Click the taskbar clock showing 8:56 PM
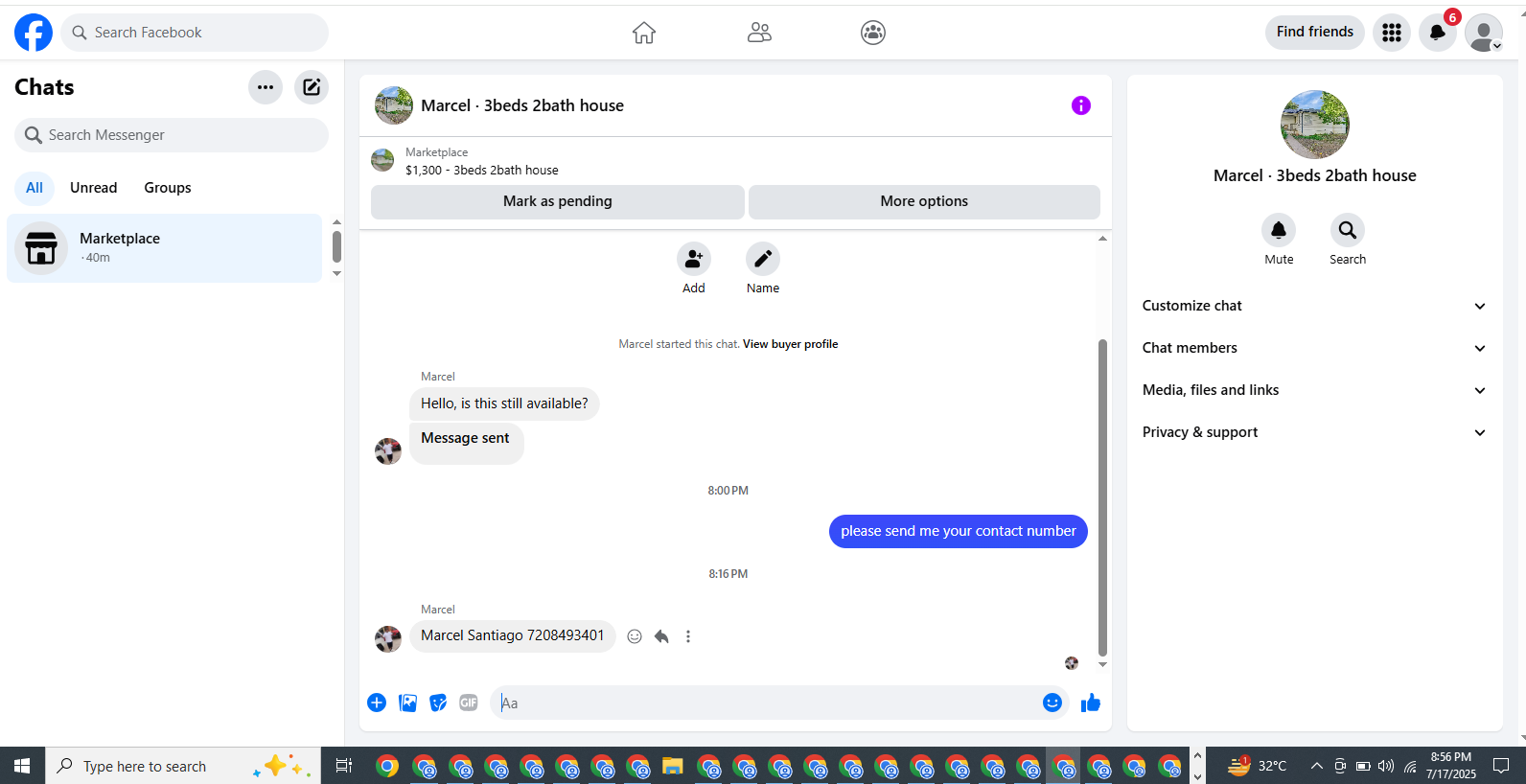Screen dimensions: 1526x784 [x=1451, y=766]
